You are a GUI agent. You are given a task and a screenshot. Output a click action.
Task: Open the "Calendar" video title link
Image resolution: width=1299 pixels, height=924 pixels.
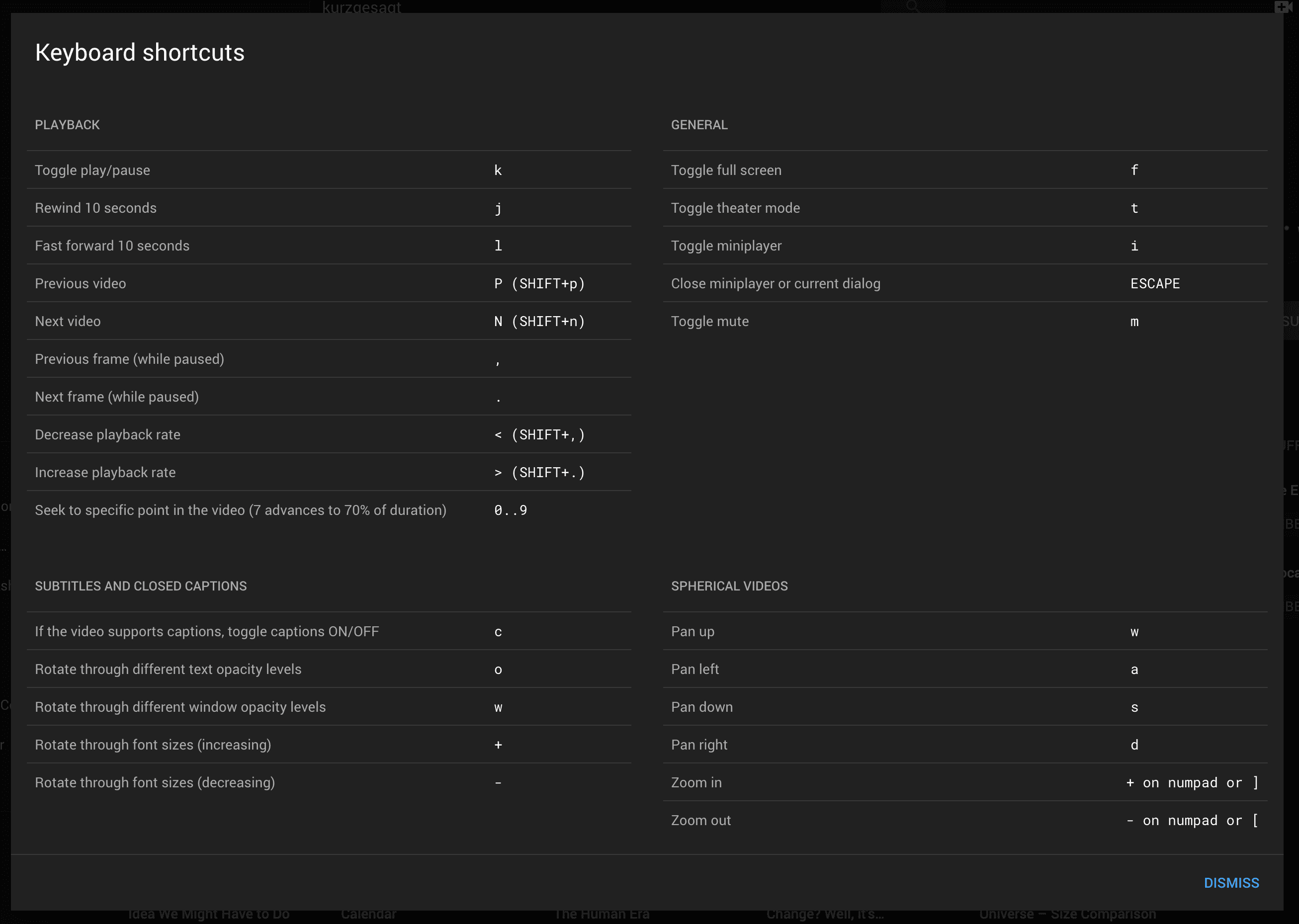click(x=368, y=915)
